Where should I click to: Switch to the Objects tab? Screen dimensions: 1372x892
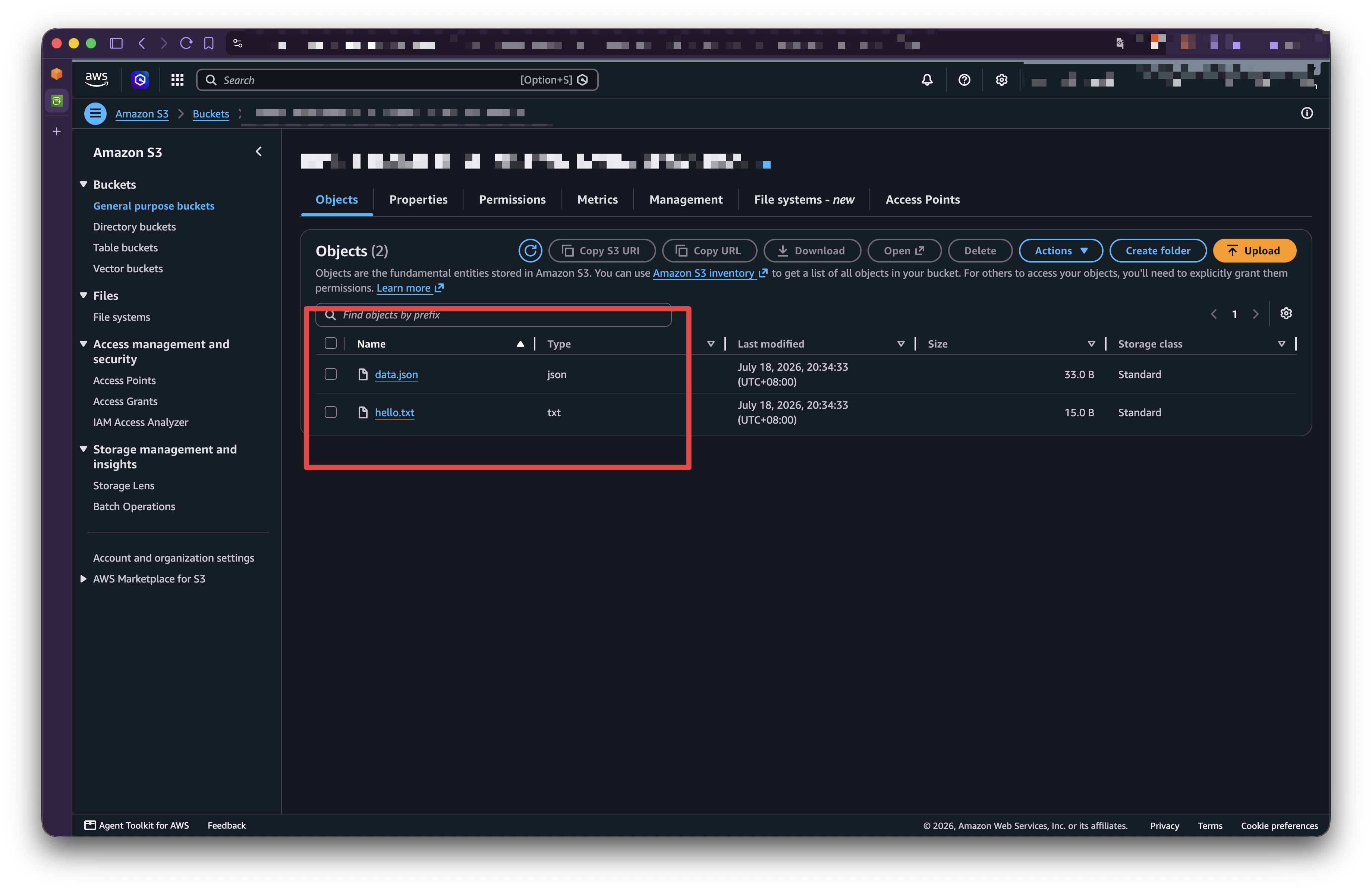pos(337,200)
